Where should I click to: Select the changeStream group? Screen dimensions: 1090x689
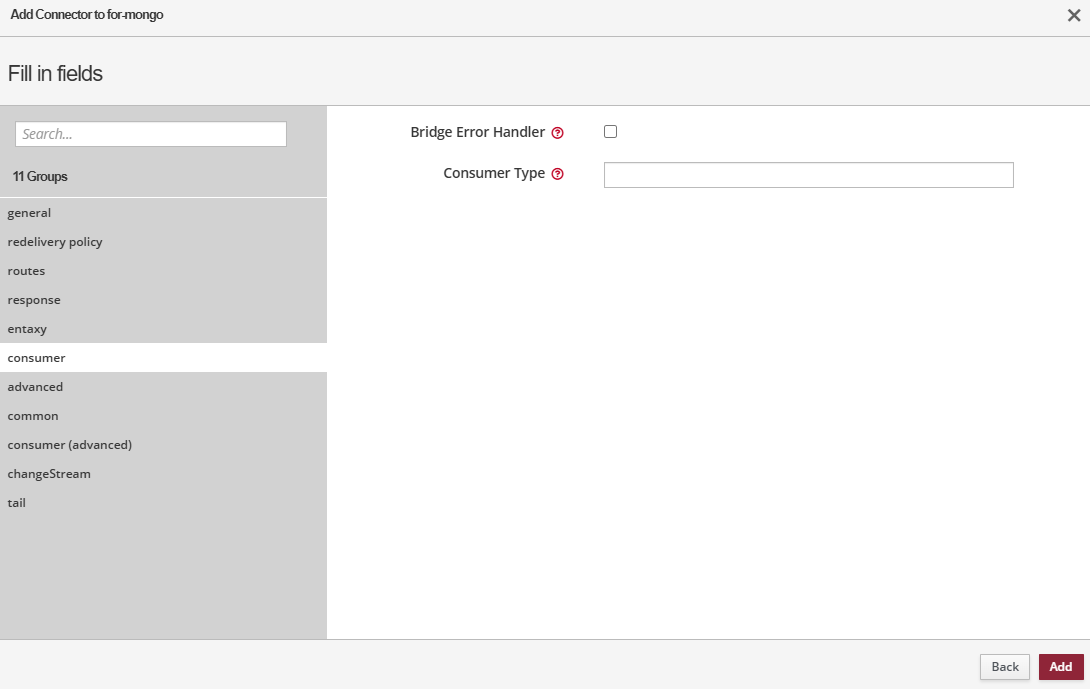pyautogui.click(x=49, y=474)
